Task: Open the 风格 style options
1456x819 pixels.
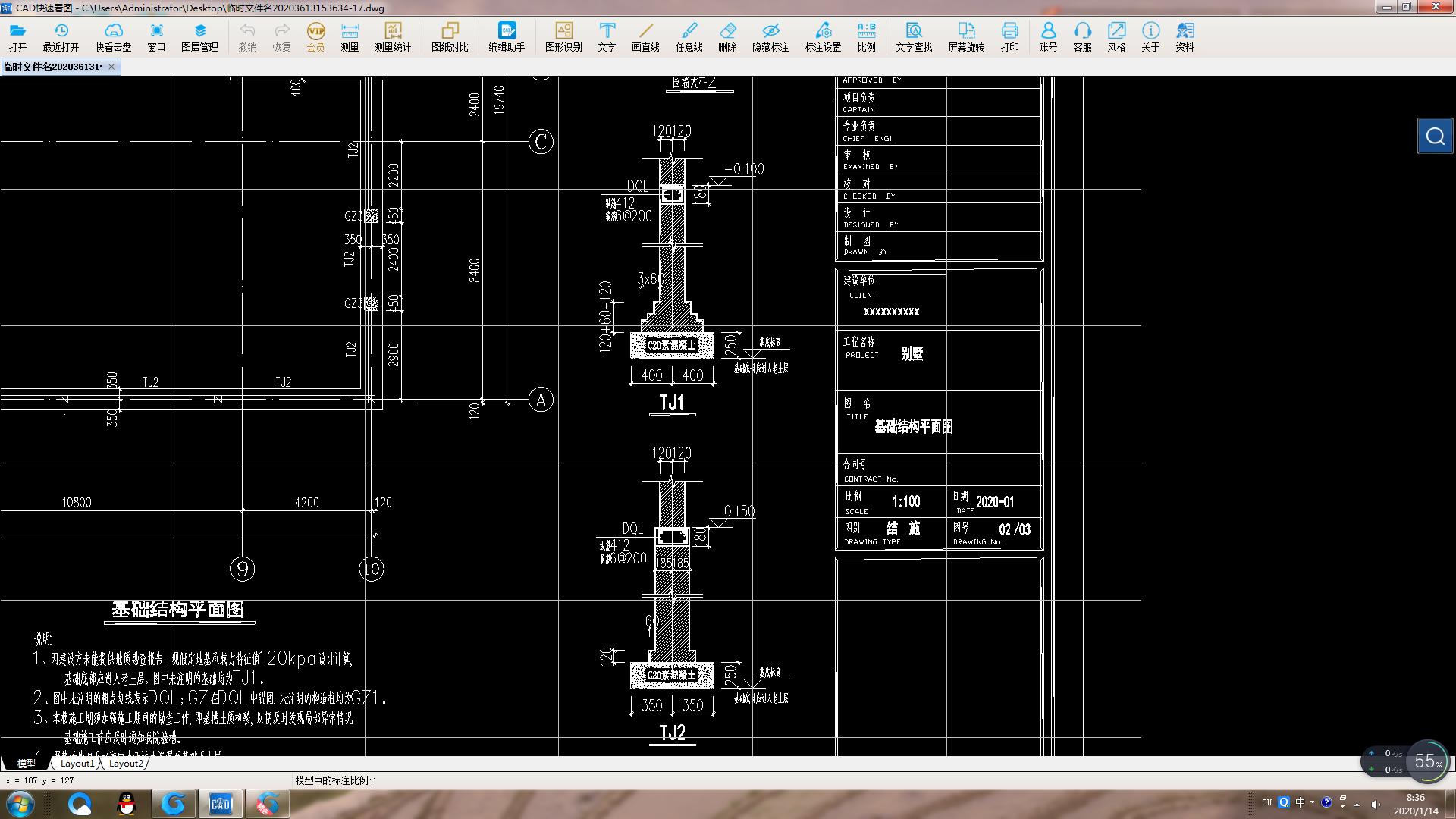Action: click(1116, 36)
